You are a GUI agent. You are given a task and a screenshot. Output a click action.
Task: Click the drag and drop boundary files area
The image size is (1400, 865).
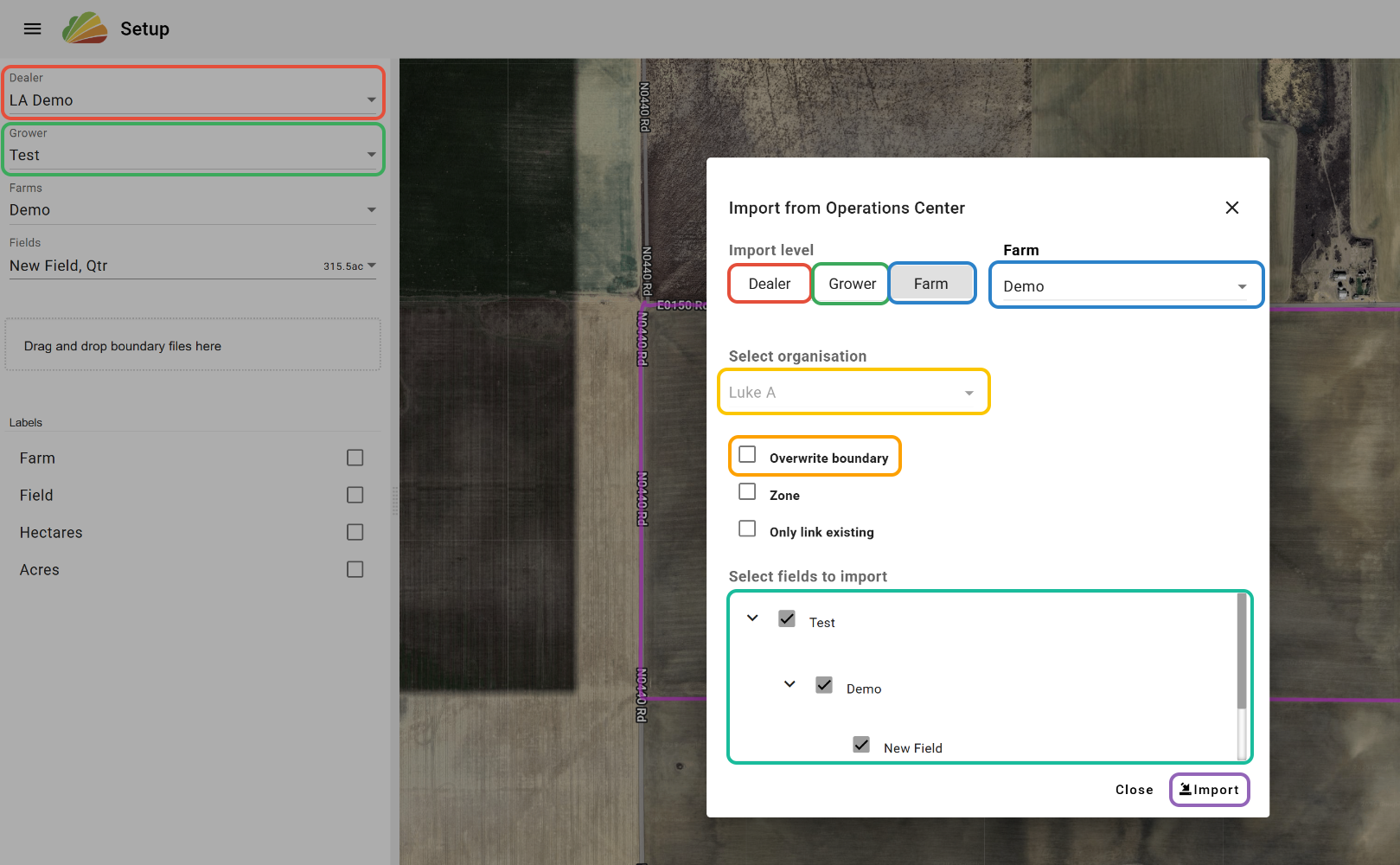(x=193, y=346)
